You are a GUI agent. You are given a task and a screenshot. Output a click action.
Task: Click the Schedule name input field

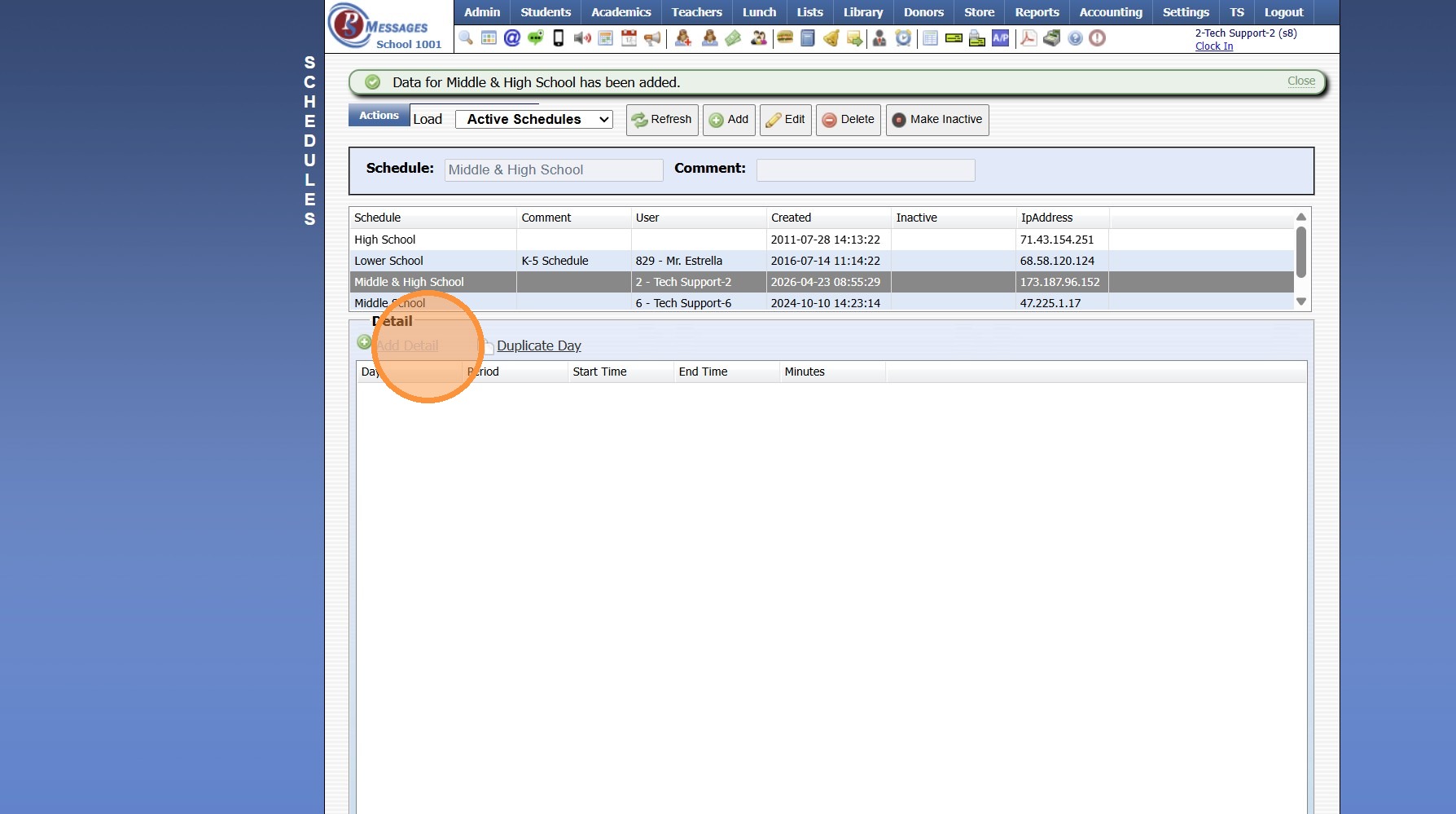tap(554, 169)
